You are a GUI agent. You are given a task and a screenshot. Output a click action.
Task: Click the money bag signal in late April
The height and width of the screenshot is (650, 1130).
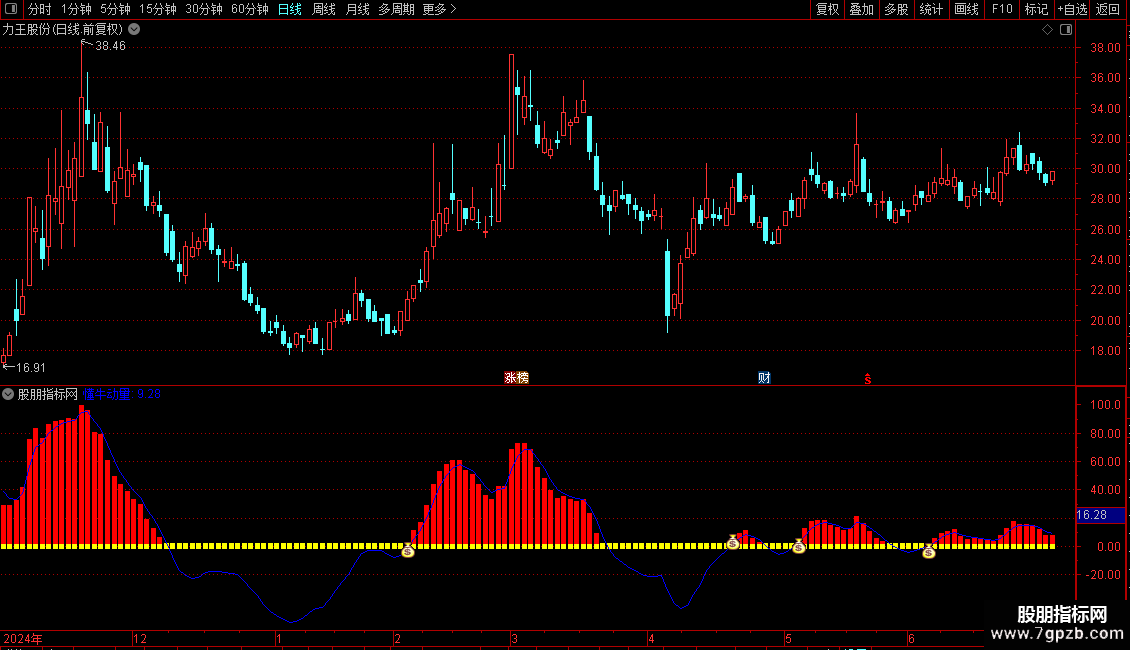733,543
